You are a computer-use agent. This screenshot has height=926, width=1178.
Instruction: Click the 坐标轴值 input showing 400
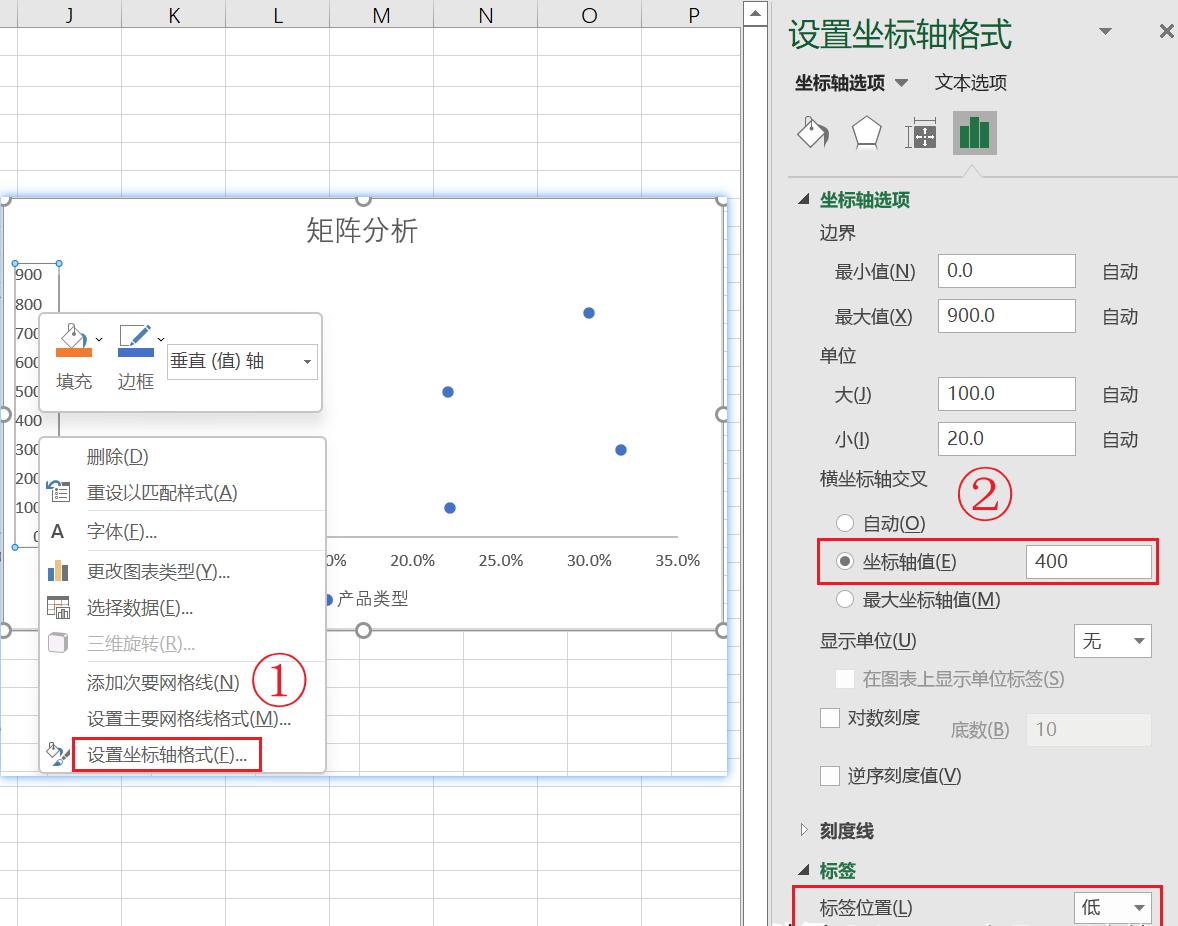1089,561
